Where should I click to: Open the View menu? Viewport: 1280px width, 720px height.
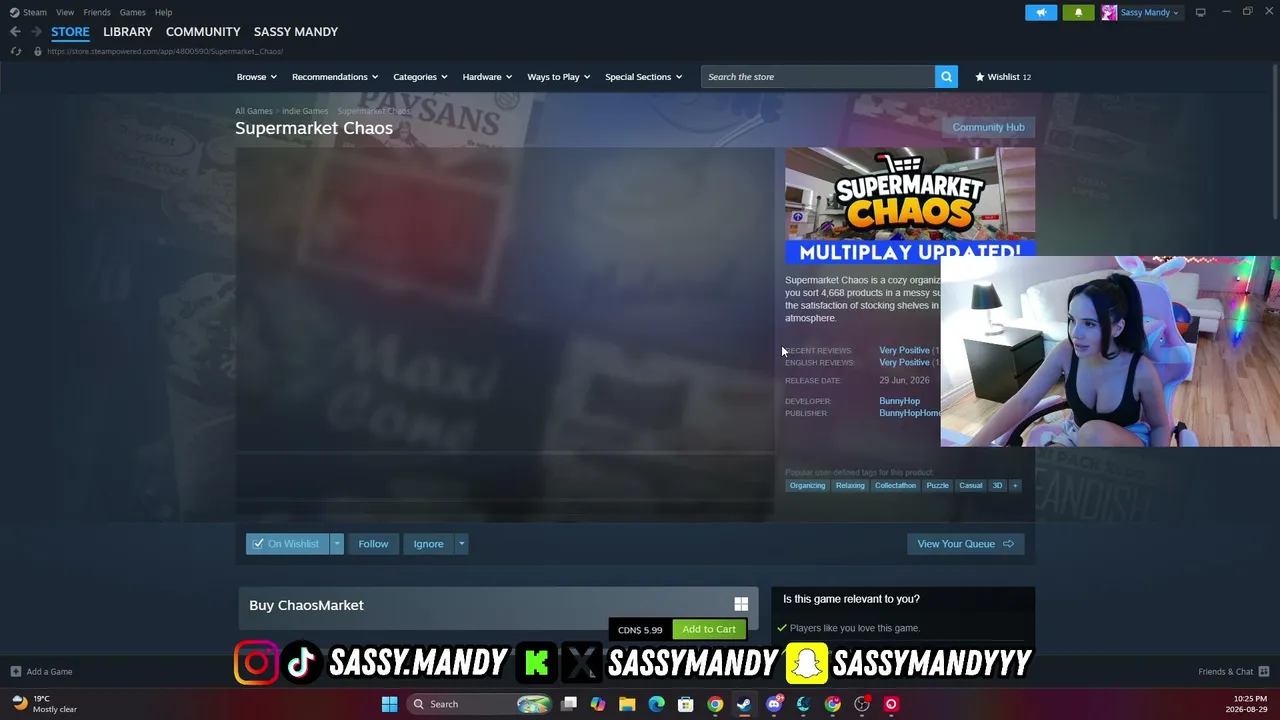click(65, 12)
